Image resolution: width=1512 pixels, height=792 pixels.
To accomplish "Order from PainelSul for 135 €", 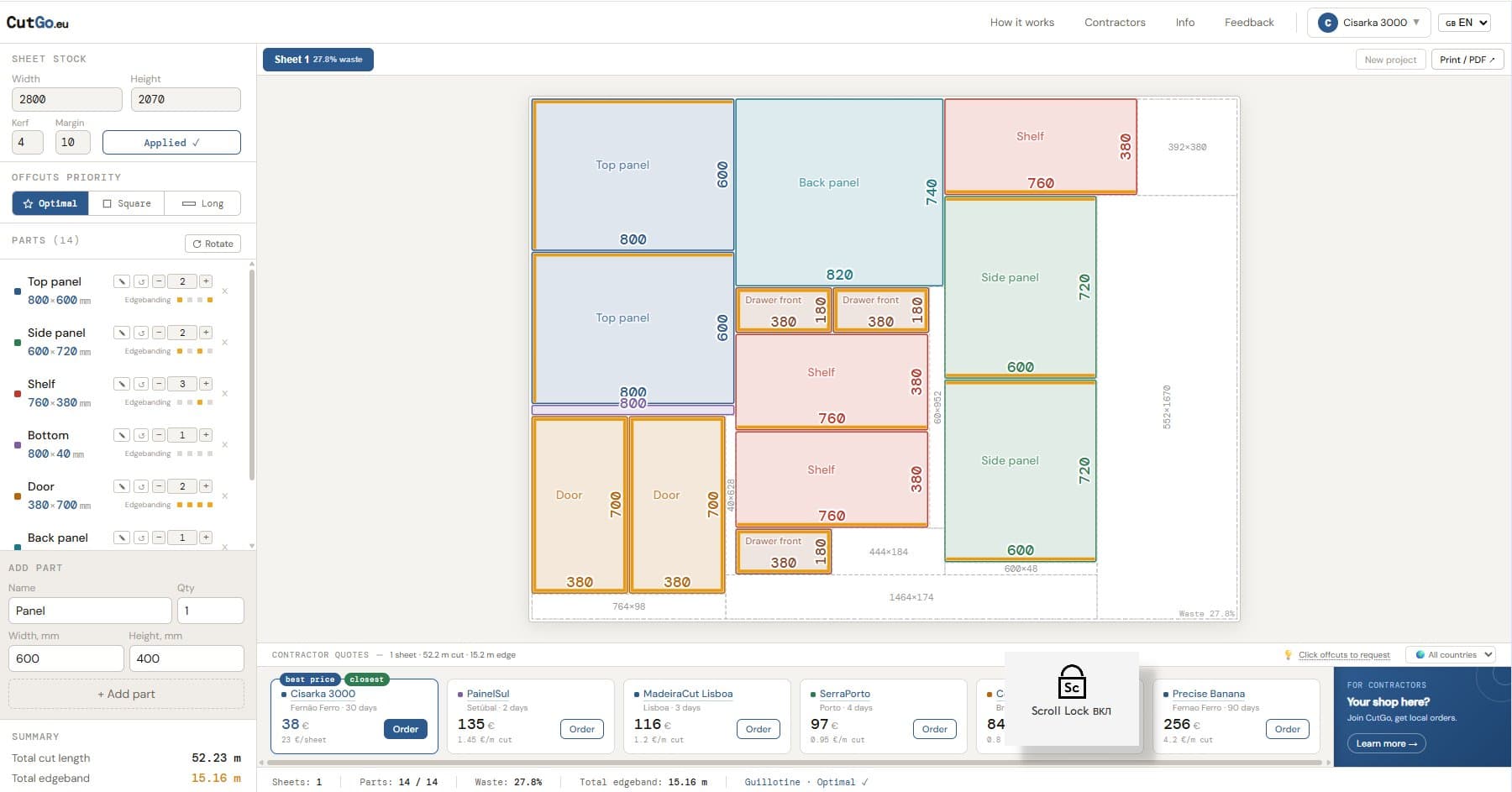I will 581,729.
